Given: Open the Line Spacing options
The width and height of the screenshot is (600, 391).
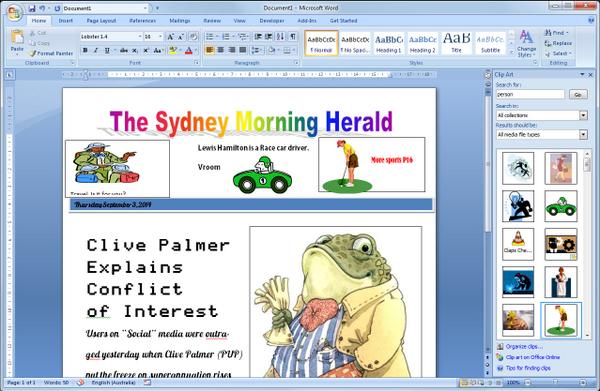Looking at the screenshot, I should 256,50.
